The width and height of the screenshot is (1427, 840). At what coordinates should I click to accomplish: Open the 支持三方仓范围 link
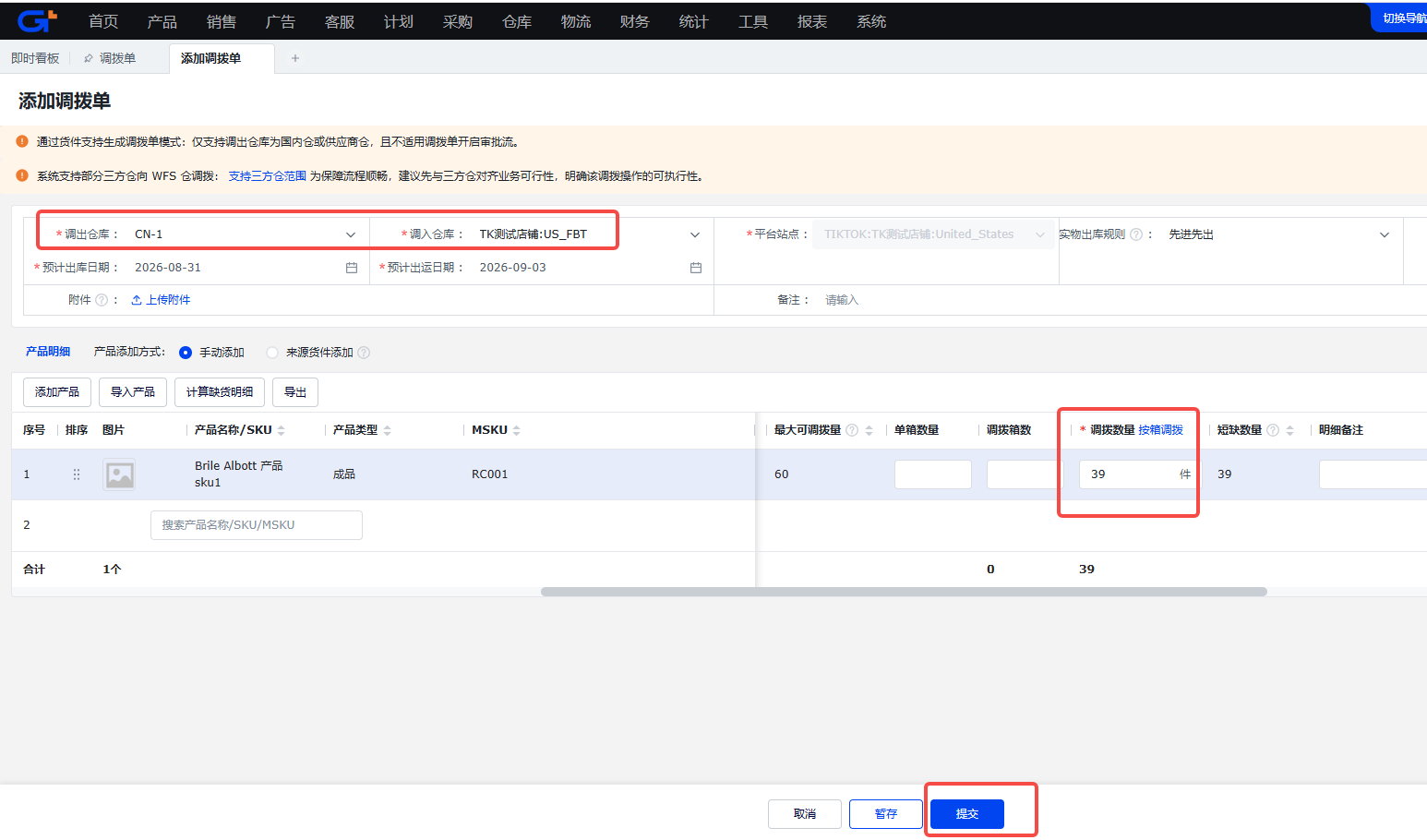[268, 176]
